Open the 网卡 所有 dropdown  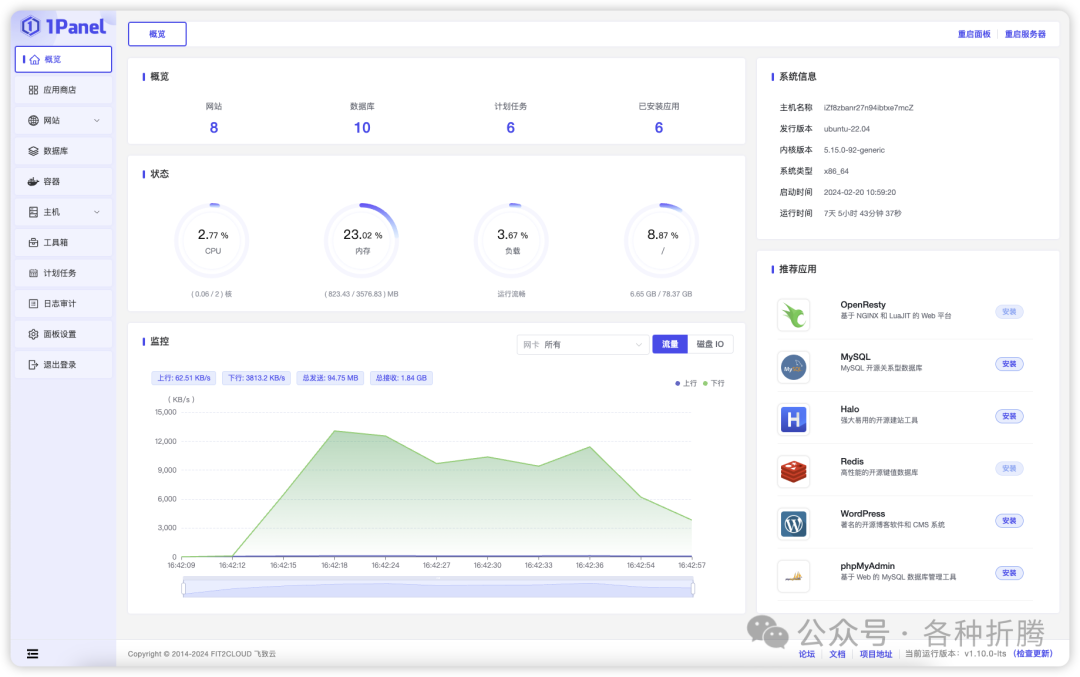582,344
